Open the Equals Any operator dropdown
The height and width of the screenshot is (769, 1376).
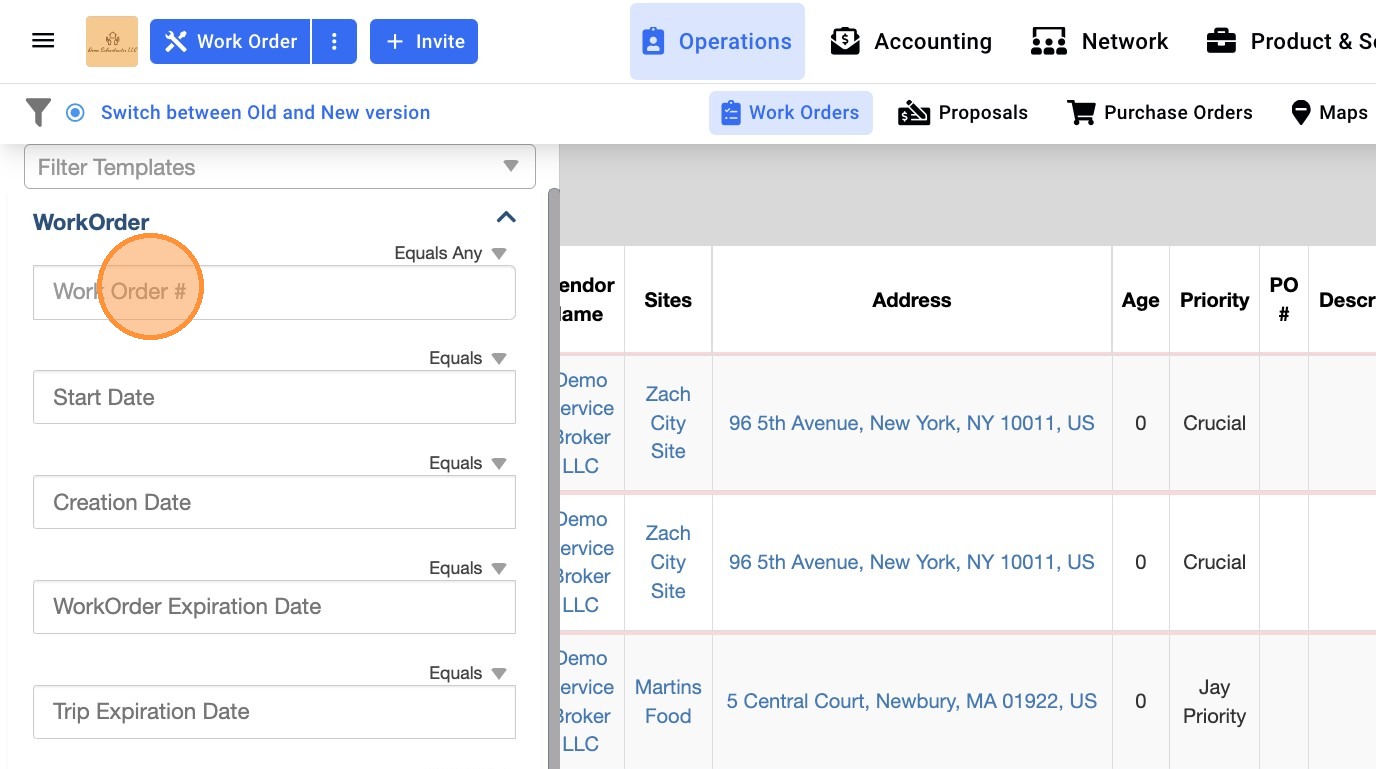pos(499,253)
